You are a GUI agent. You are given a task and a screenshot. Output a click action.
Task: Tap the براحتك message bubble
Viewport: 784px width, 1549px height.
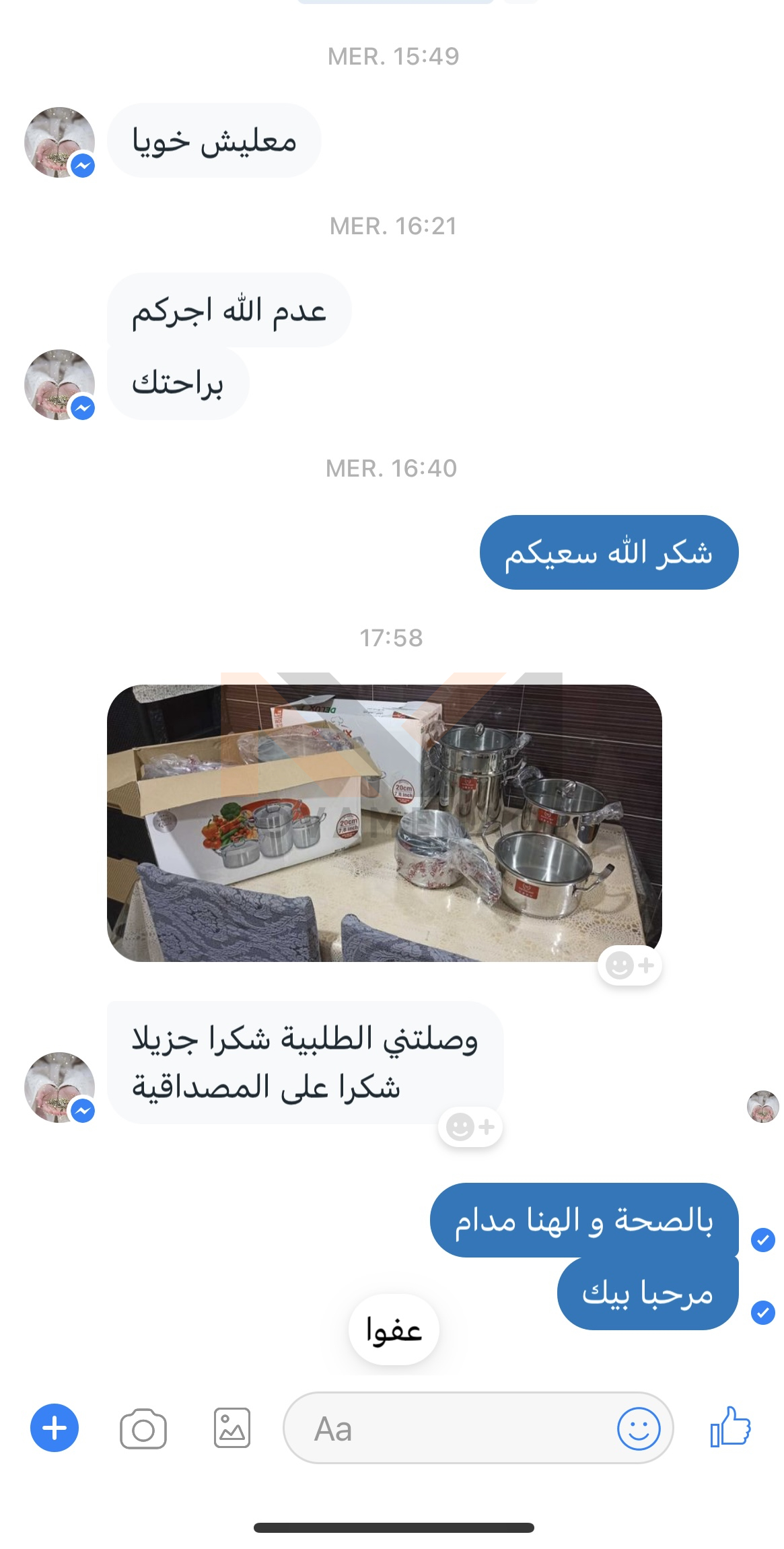point(178,384)
